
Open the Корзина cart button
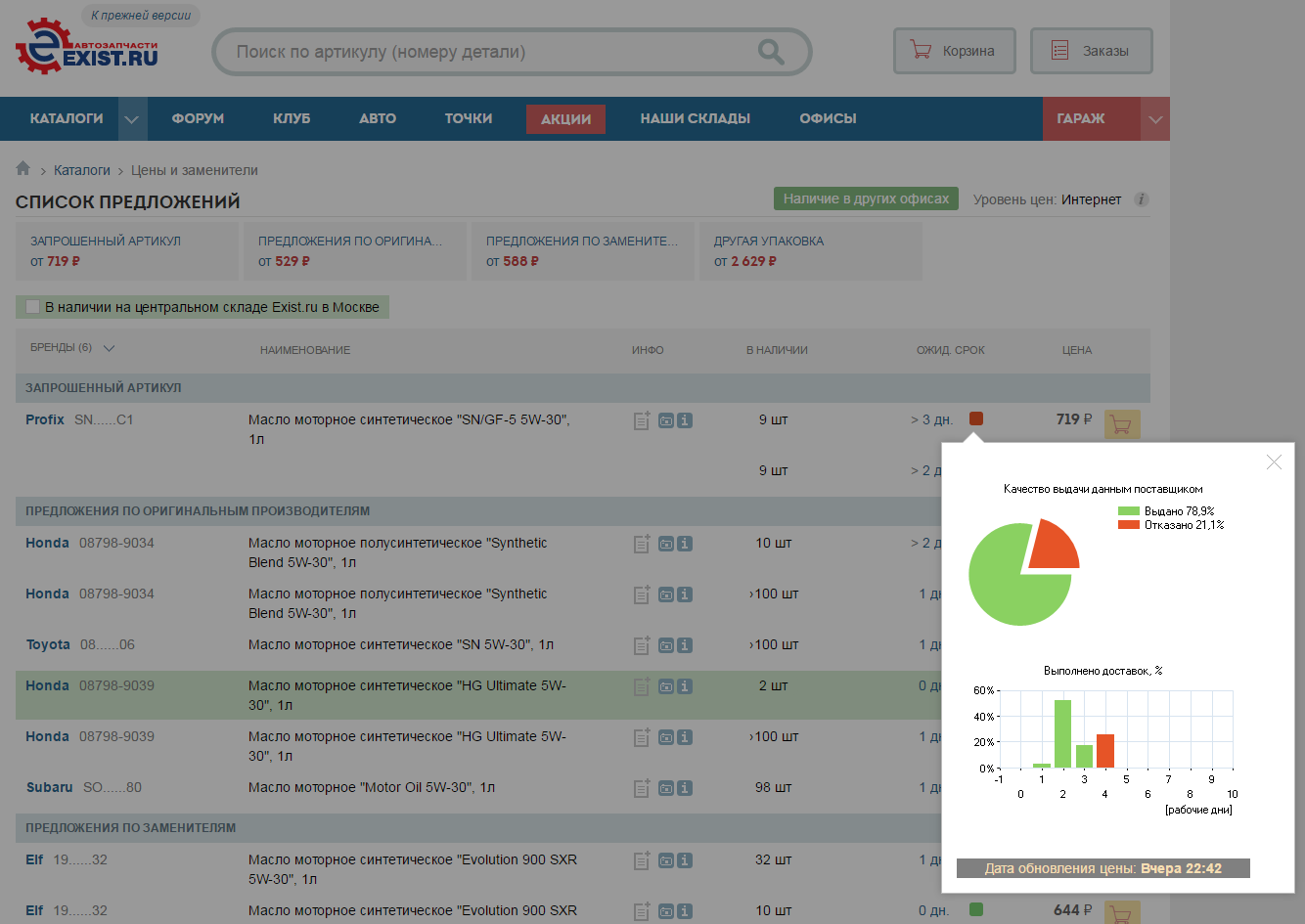click(954, 51)
